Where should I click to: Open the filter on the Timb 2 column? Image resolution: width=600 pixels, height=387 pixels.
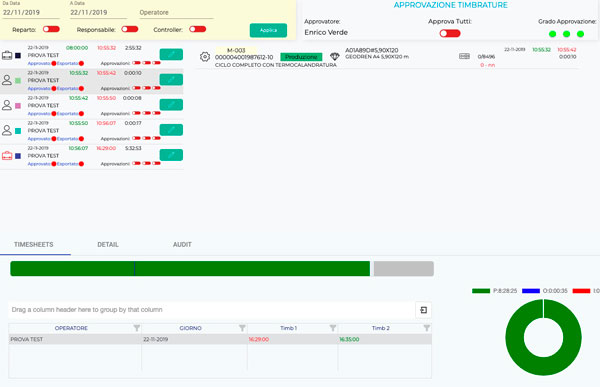427,328
